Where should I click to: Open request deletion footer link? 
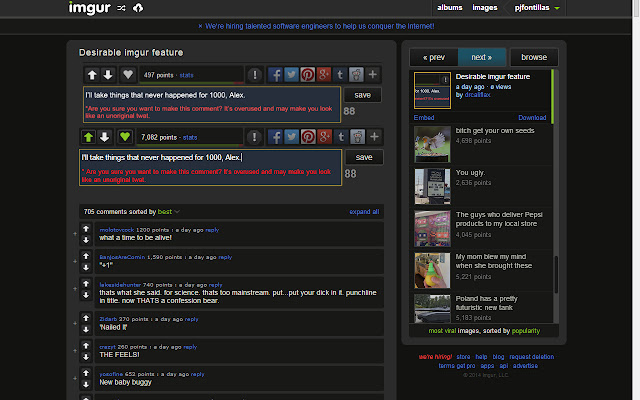pos(531,357)
